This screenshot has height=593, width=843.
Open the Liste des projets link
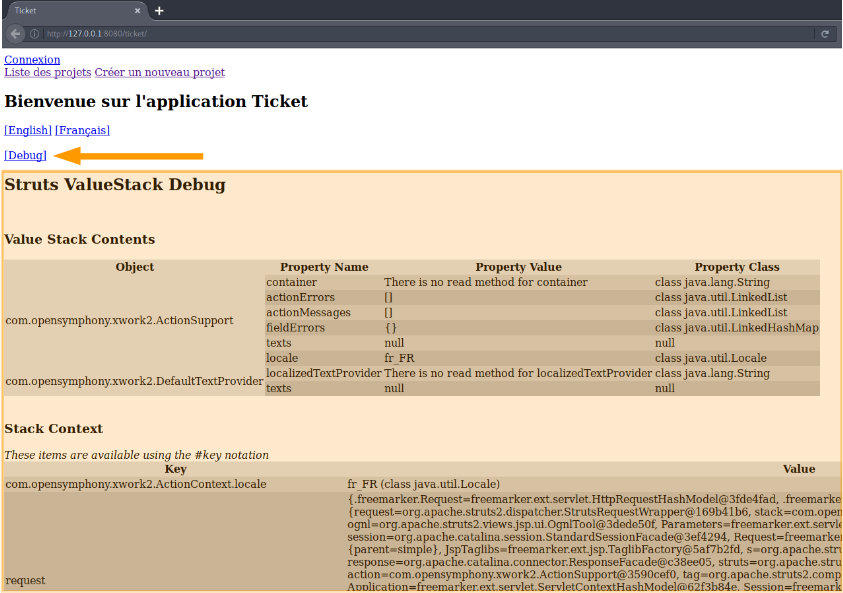point(48,73)
